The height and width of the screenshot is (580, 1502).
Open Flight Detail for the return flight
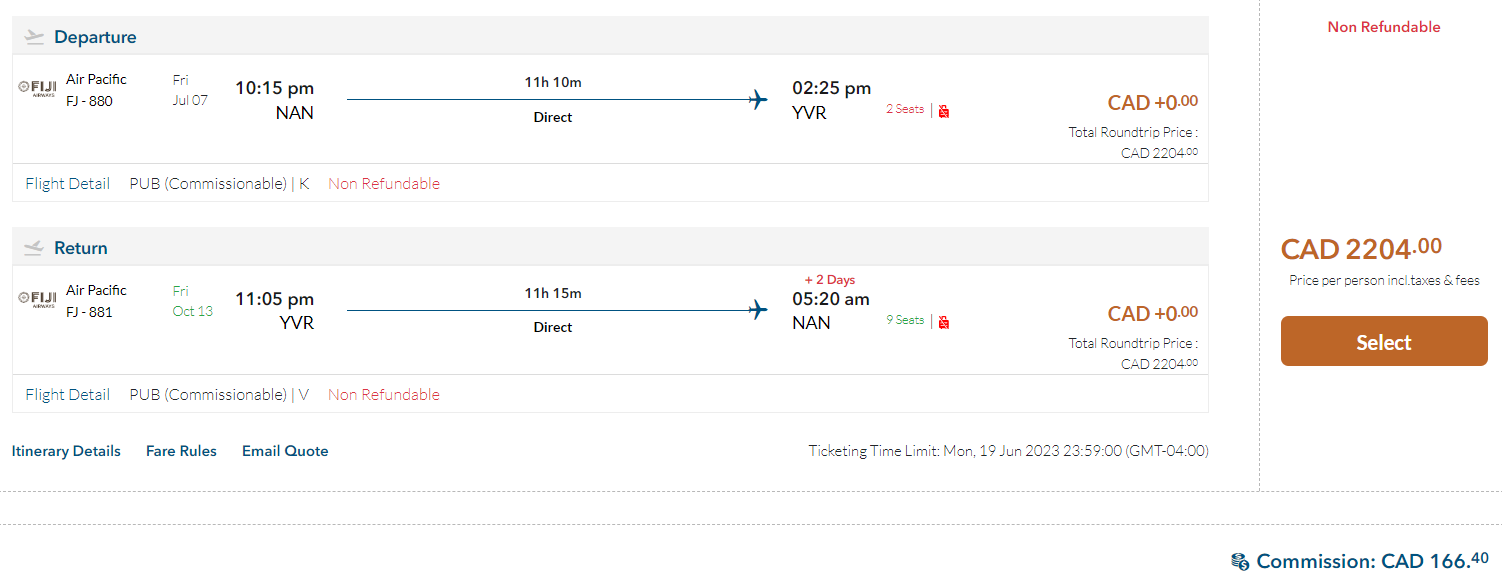(x=68, y=395)
